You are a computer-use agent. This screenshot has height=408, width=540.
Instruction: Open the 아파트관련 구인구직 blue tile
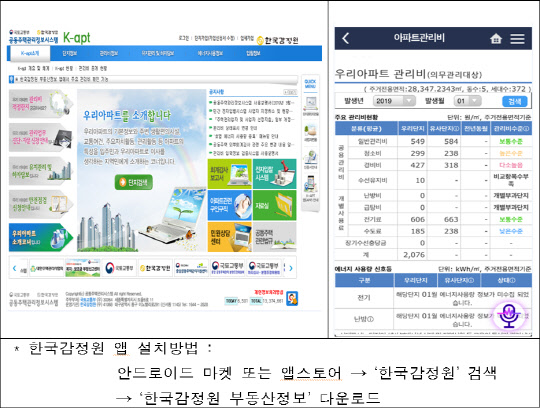pos(230,205)
